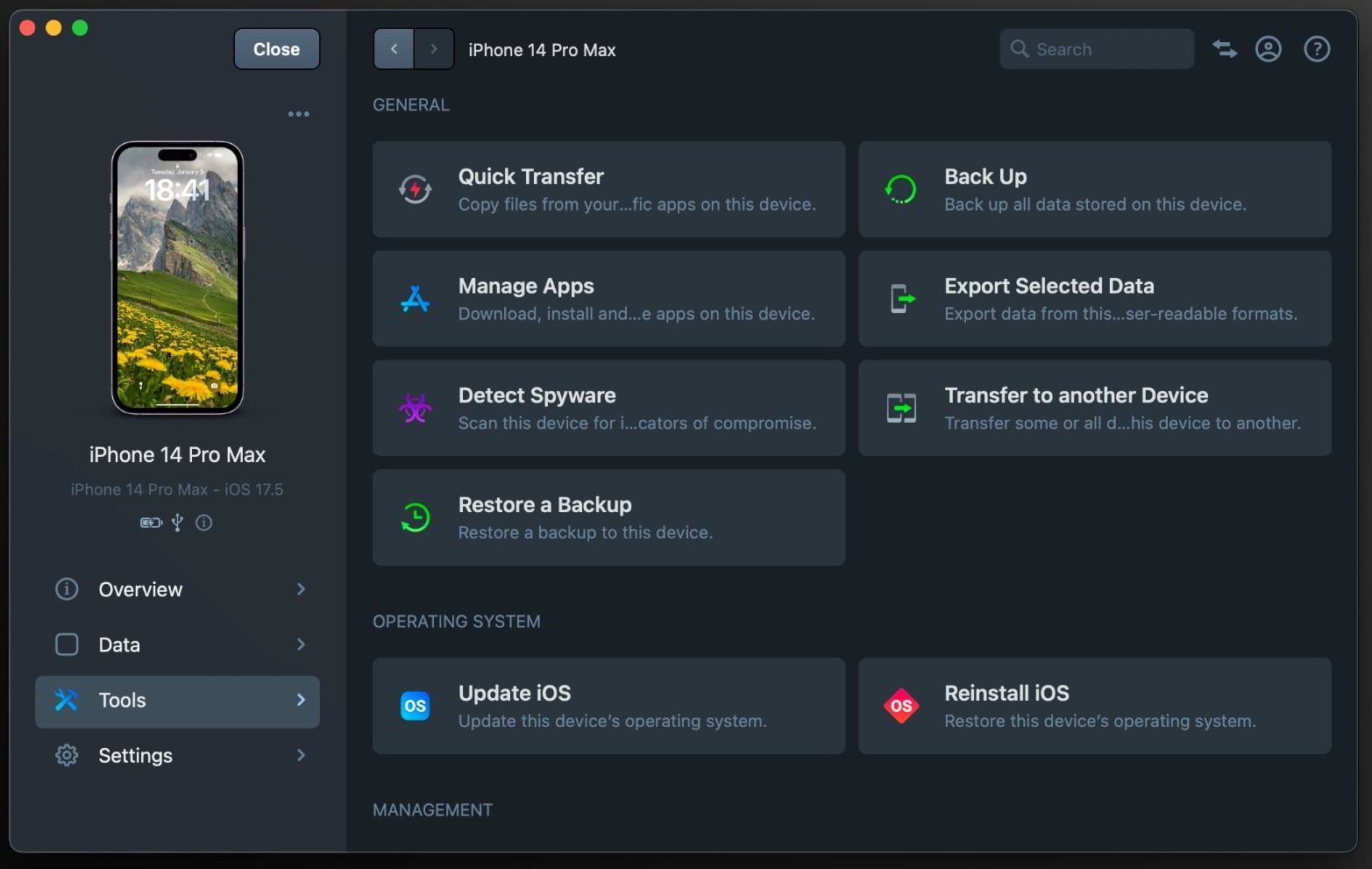Open the Quick Transfer title
Viewport: 1372px width, 869px height.
pyautogui.click(x=531, y=176)
